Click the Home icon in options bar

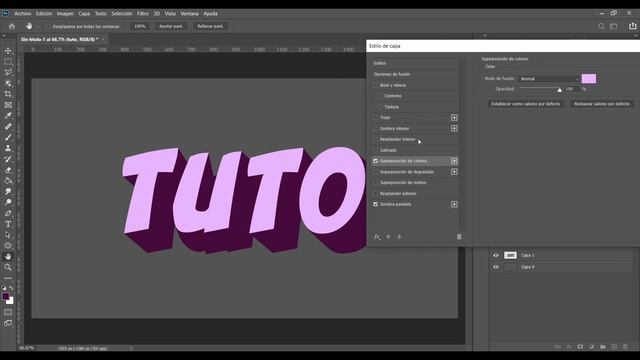pyautogui.click(x=12, y=26)
